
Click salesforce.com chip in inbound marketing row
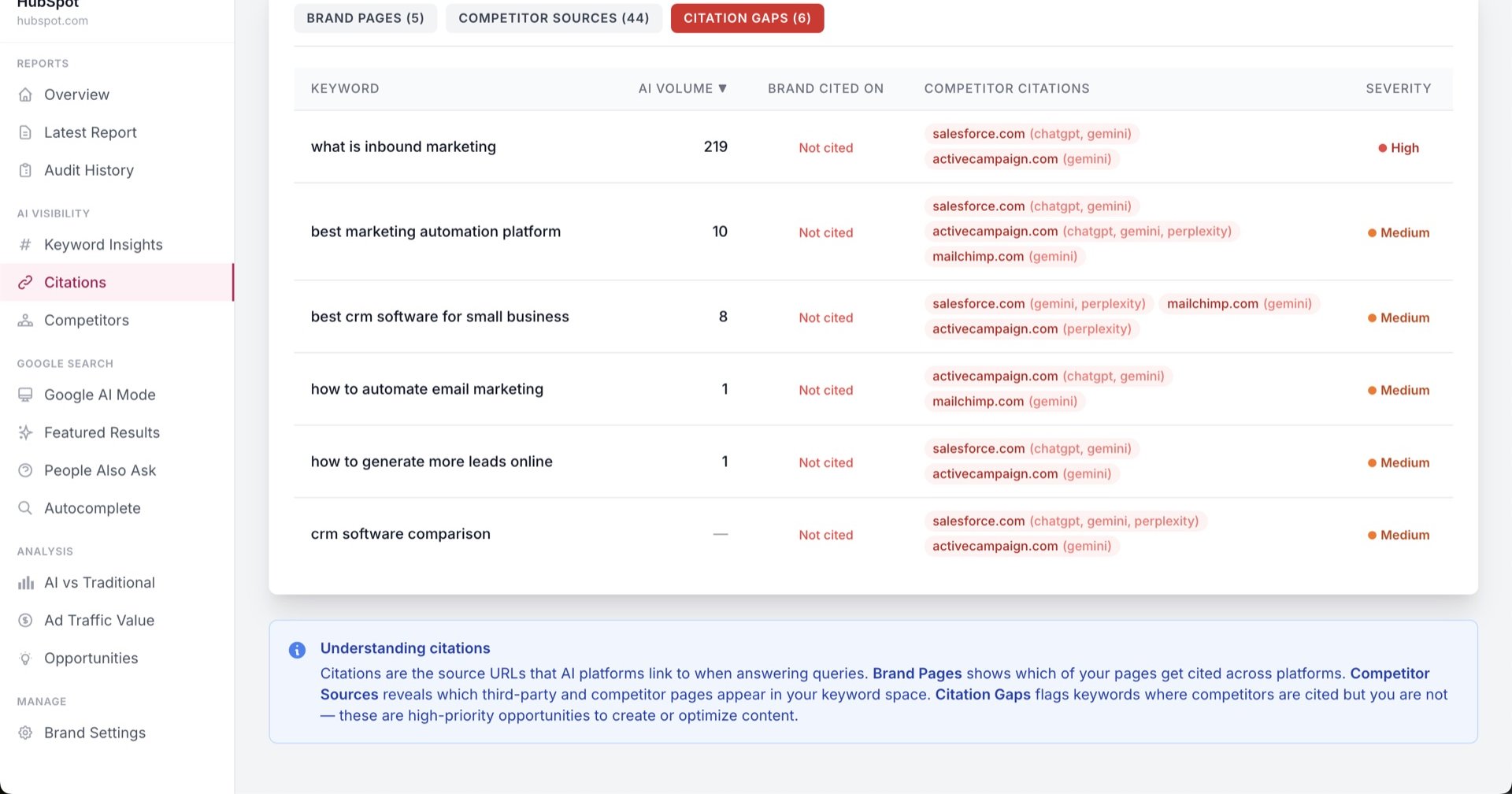click(1032, 134)
